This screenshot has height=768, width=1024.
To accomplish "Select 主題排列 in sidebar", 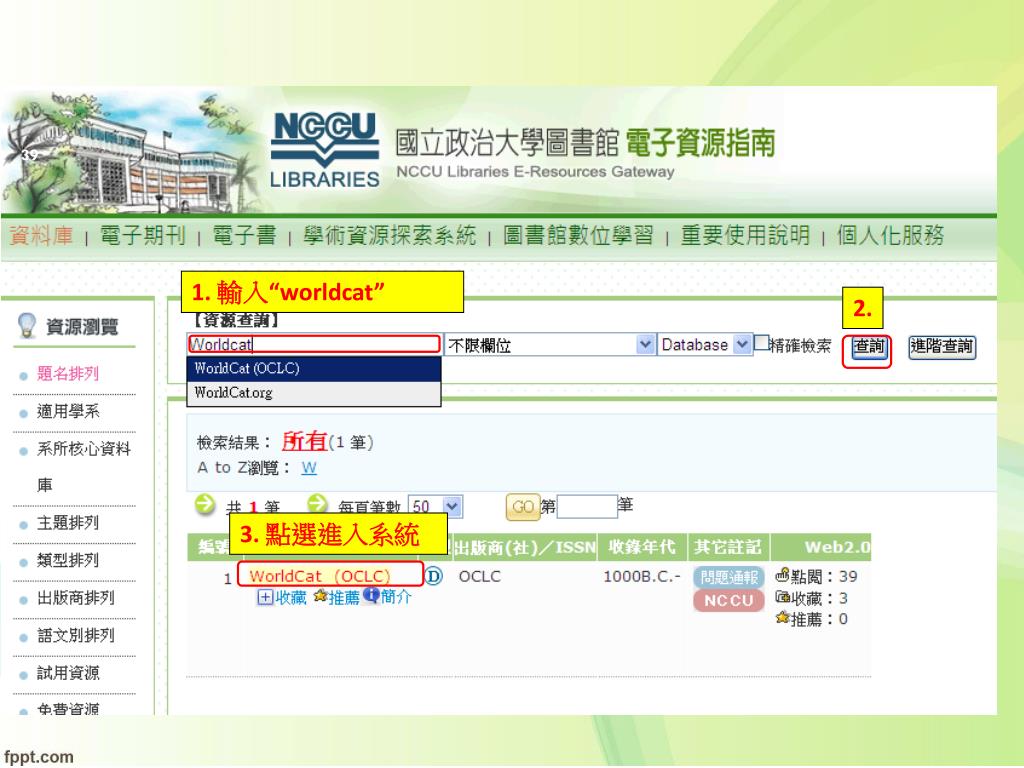I will (x=68, y=523).
